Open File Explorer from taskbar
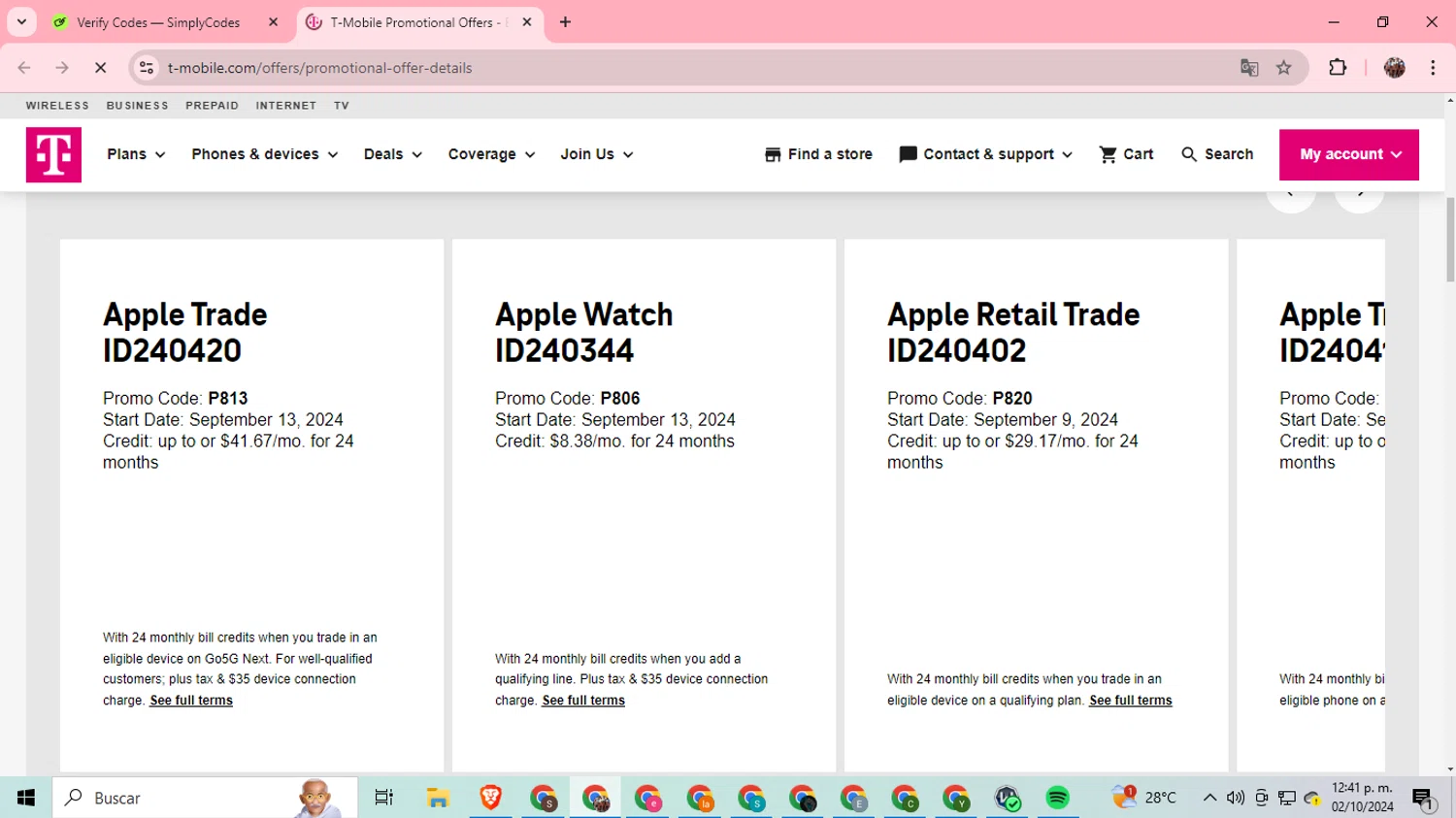The height and width of the screenshot is (818, 1456). coord(438,798)
